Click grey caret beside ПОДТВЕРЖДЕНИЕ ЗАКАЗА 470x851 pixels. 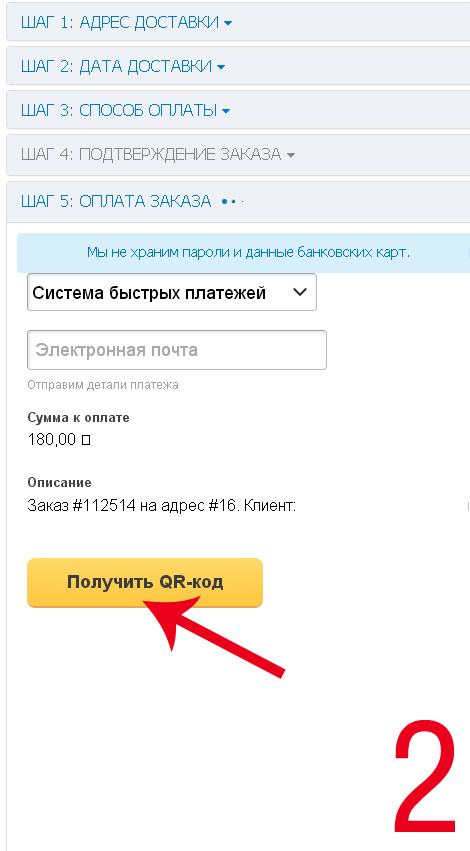click(290, 156)
